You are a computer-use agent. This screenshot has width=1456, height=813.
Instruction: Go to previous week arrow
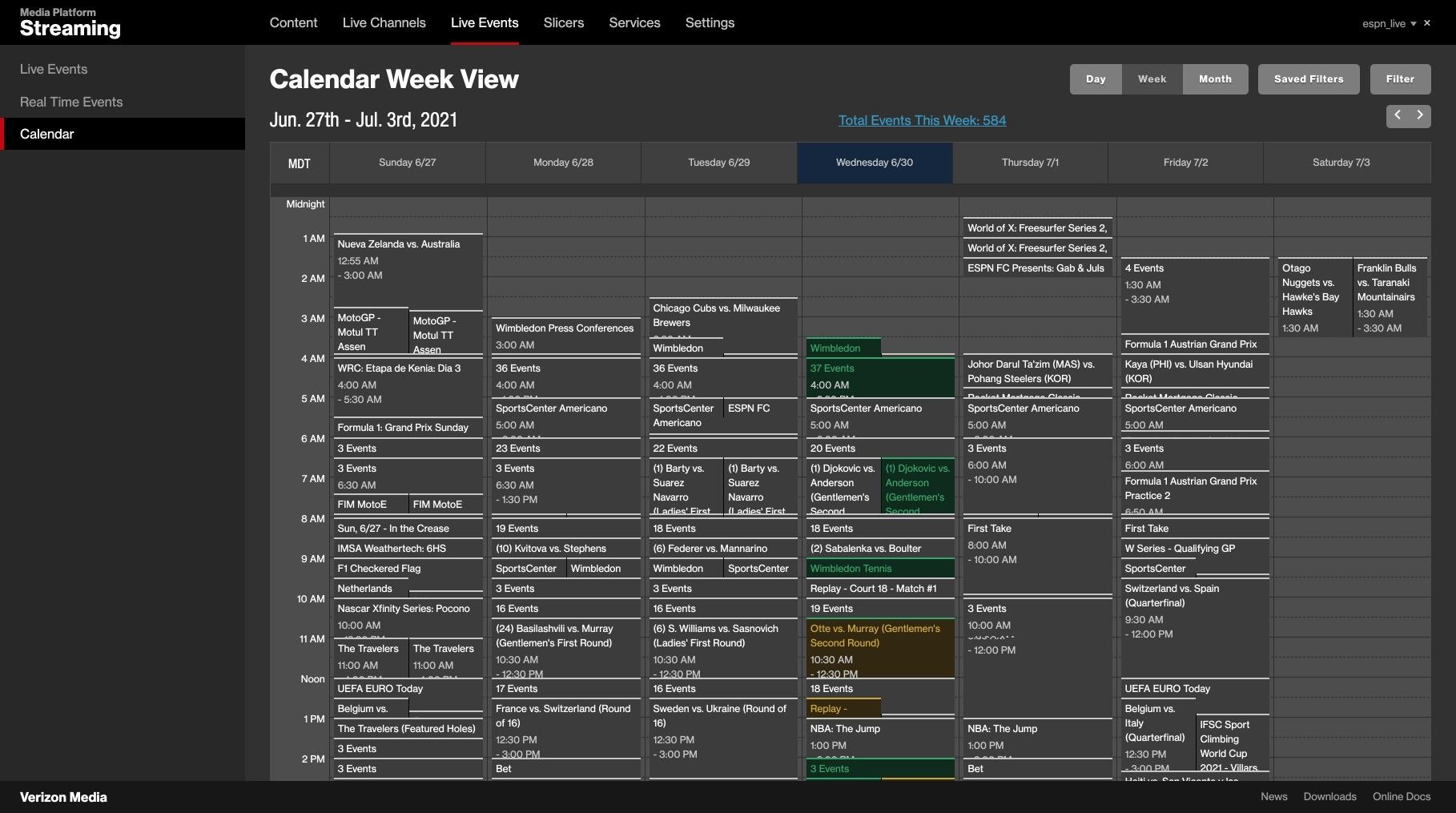1398,115
